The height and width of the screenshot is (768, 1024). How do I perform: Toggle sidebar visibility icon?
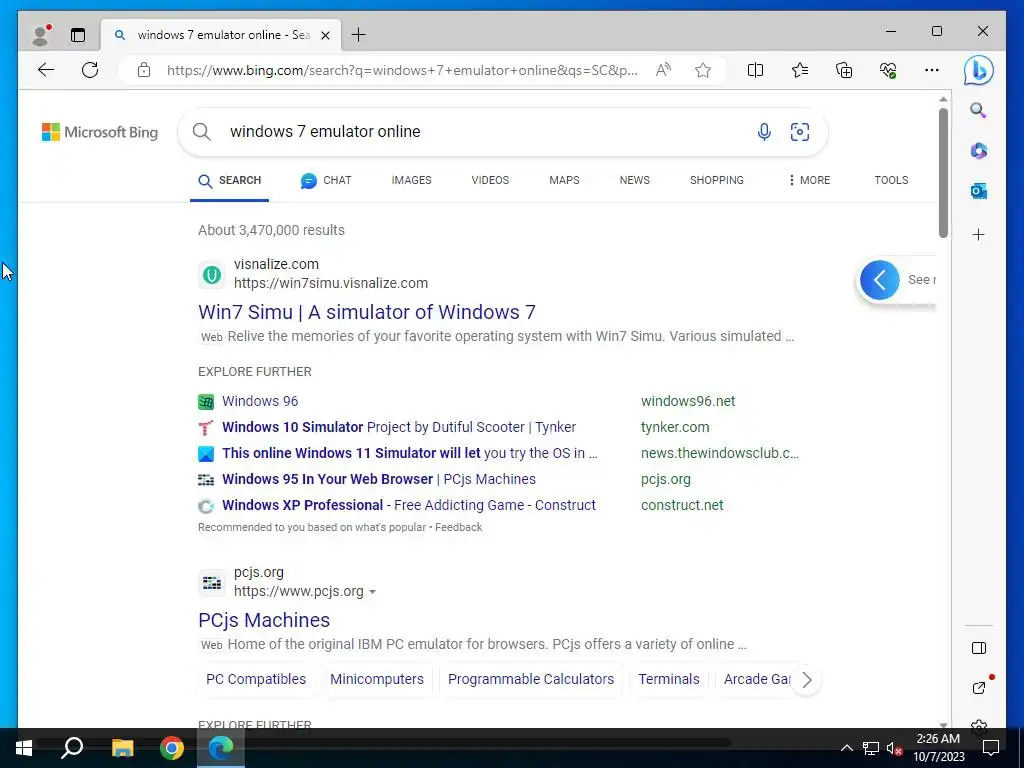tap(978, 648)
